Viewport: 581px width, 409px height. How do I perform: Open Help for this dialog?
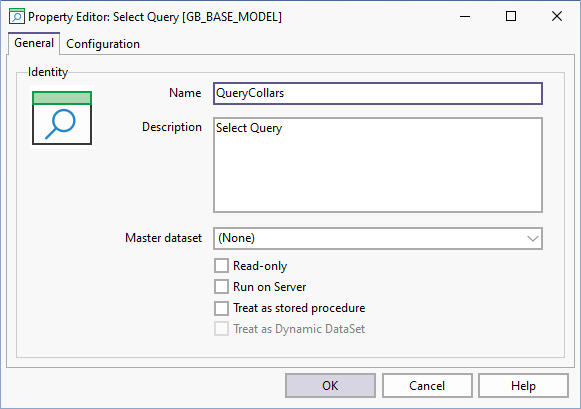click(523, 386)
